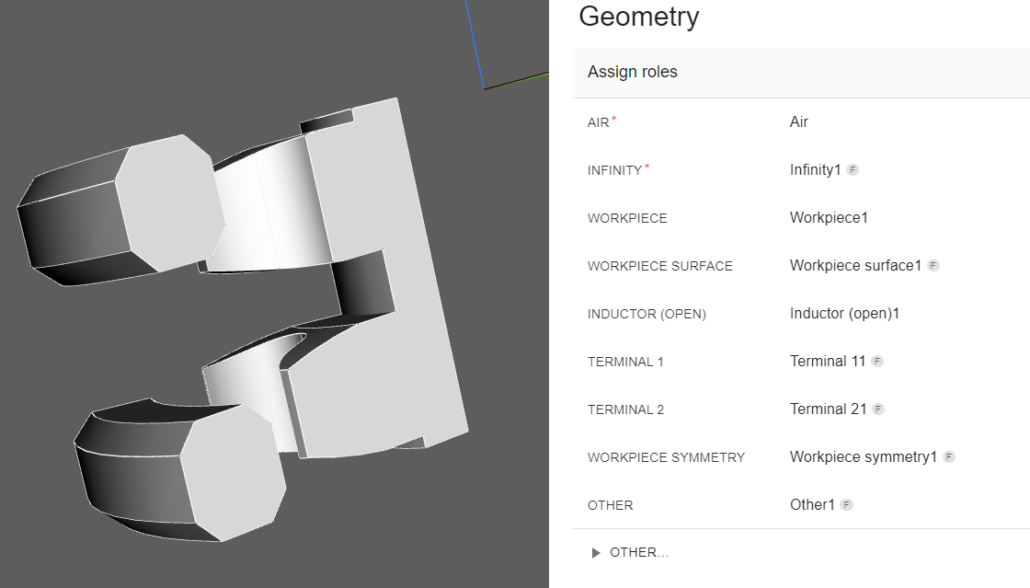Select the Terminal 11 value text
The height and width of the screenshot is (588, 1030).
(827, 362)
